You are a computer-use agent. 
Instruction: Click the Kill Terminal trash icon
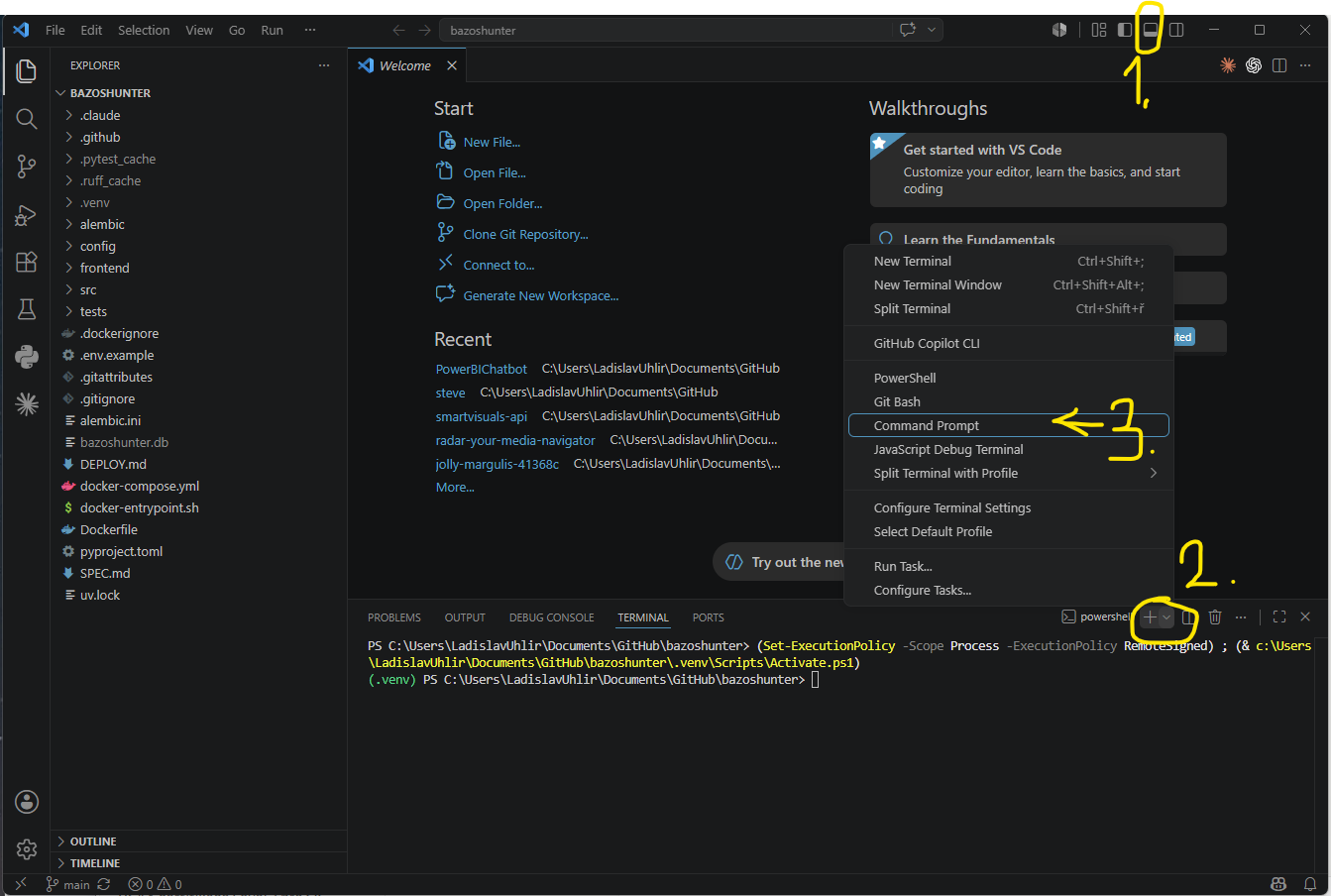coord(1215,616)
